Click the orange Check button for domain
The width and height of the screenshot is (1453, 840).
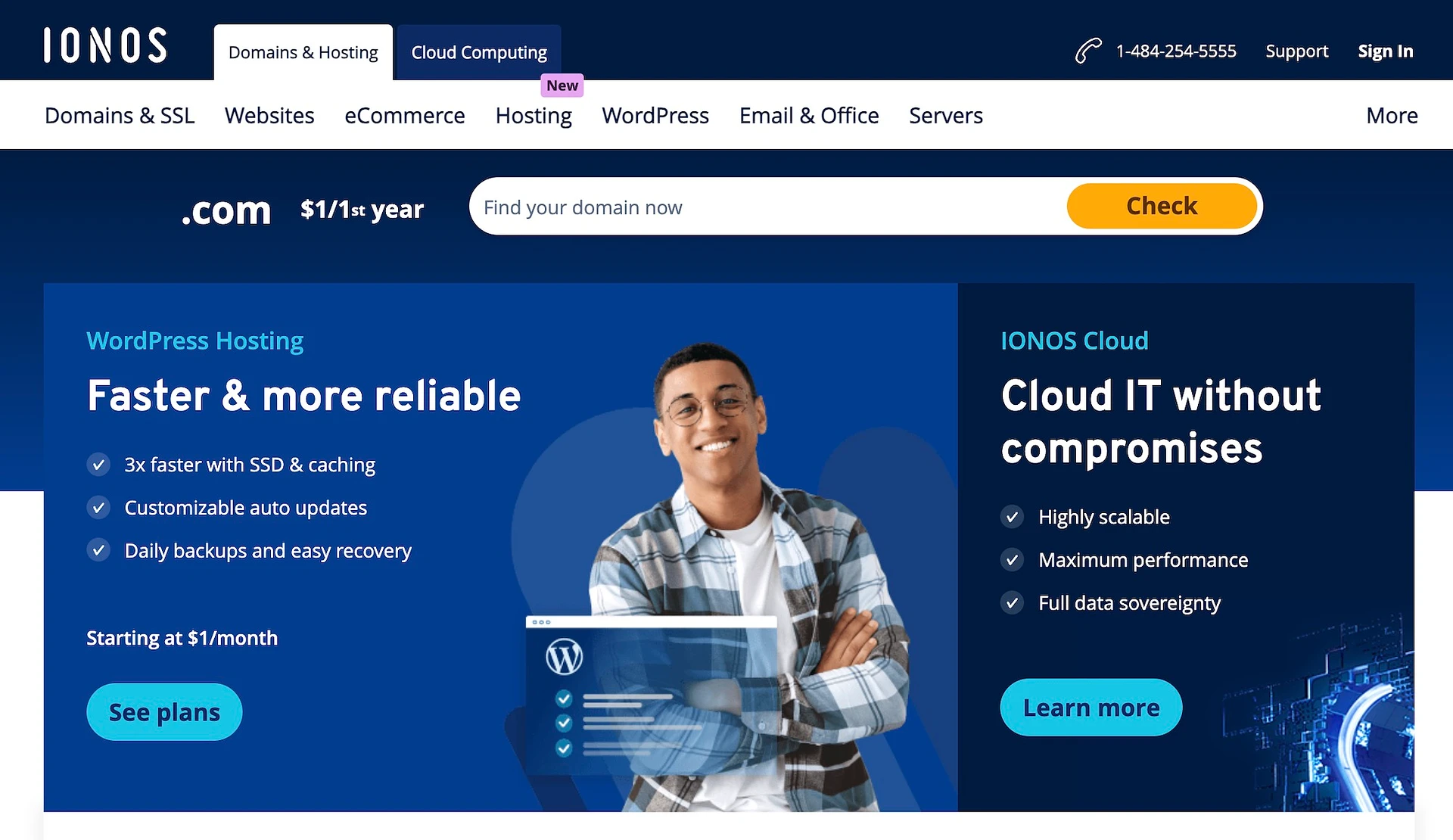click(1162, 207)
